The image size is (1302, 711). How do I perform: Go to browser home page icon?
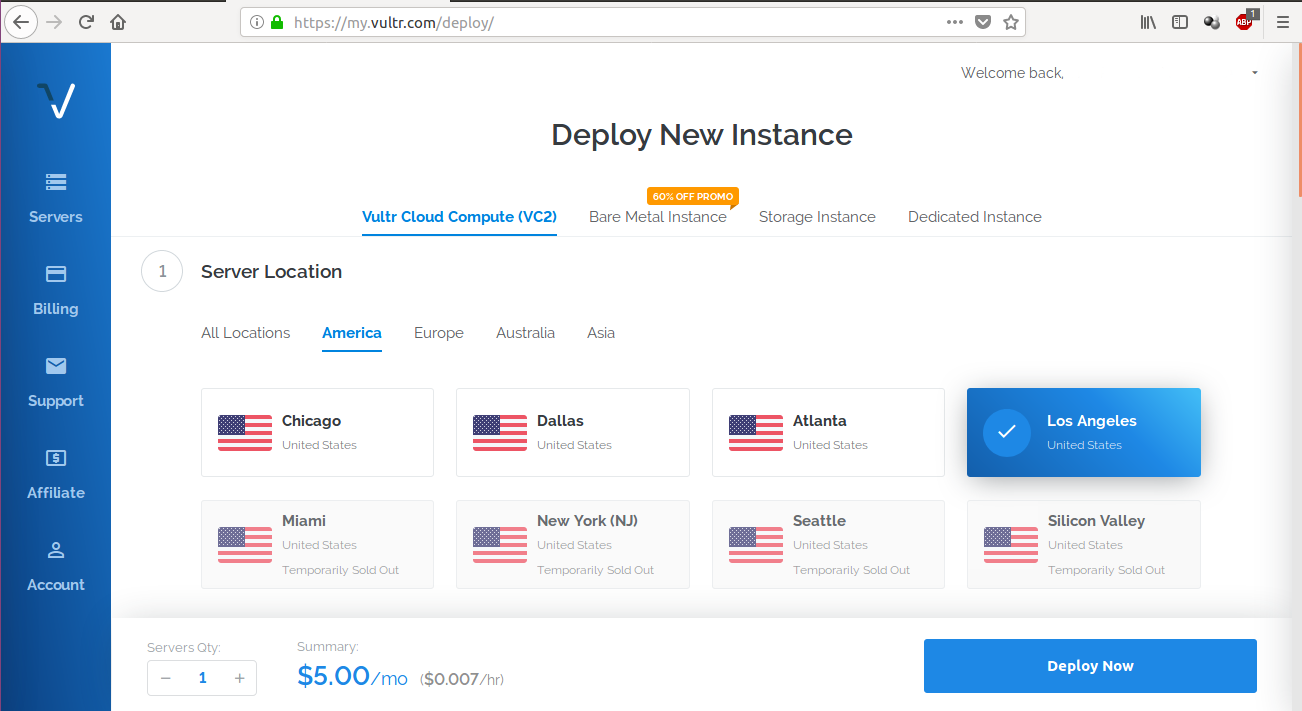(118, 21)
